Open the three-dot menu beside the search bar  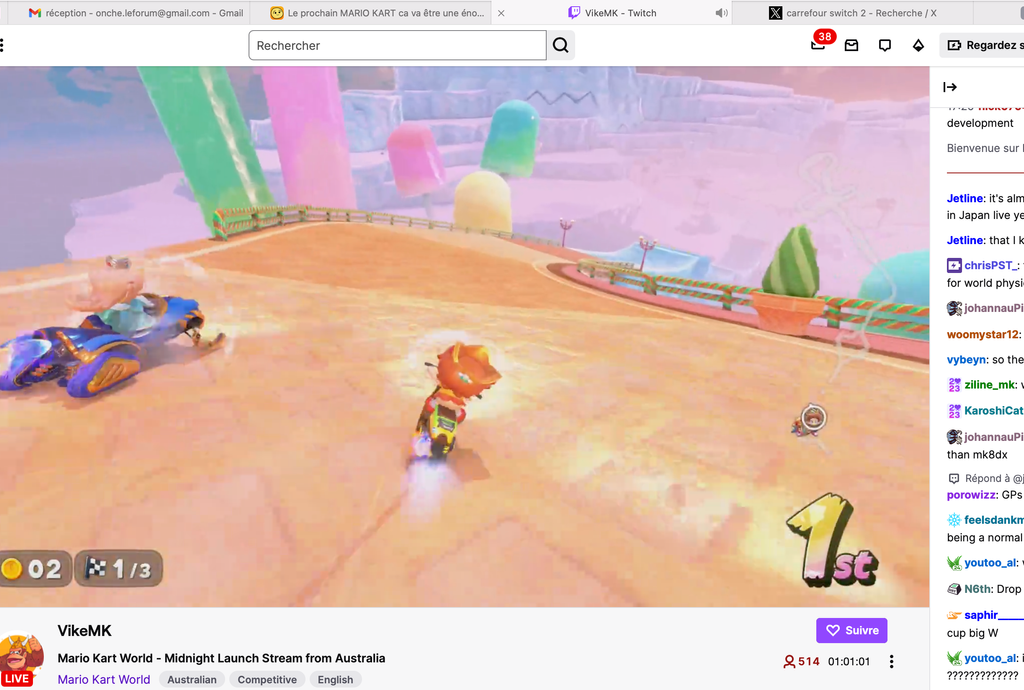[3, 45]
